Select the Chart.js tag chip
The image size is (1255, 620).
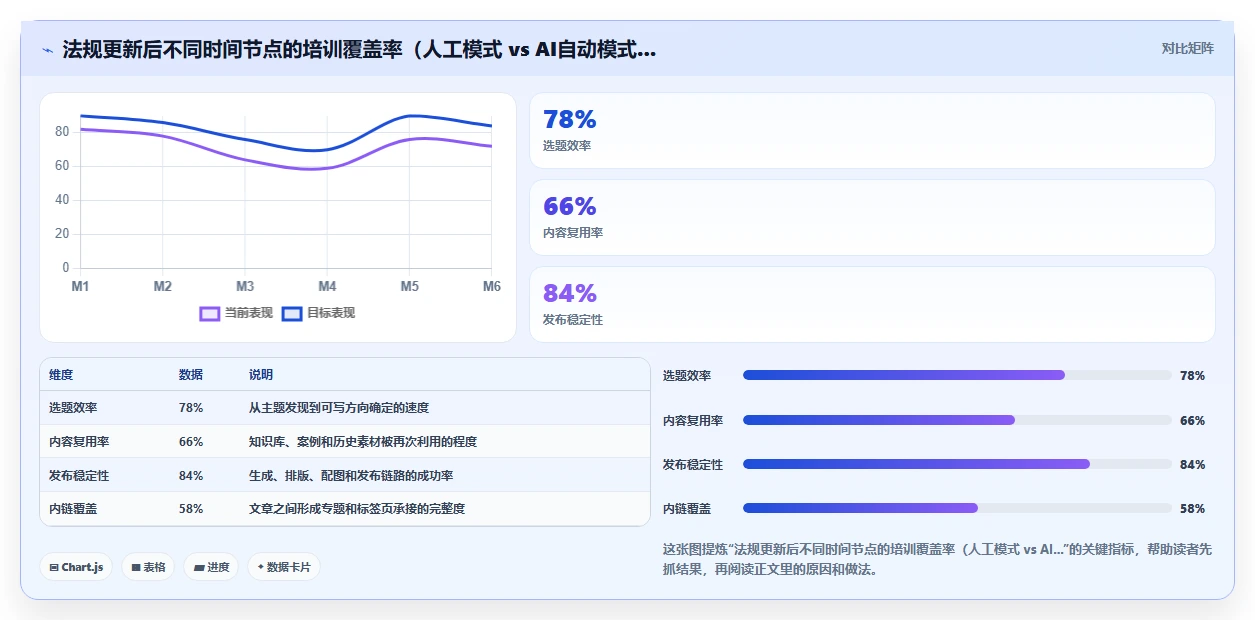[76, 567]
